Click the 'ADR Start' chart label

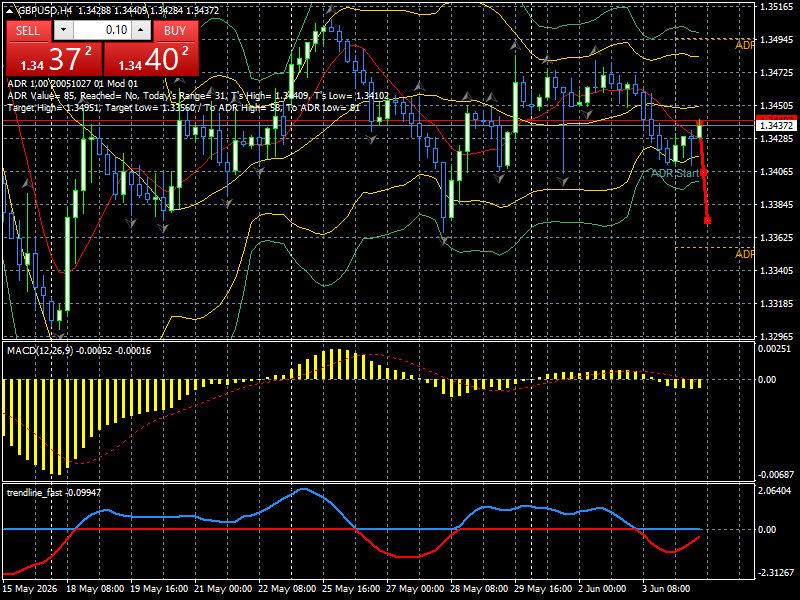click(674, 173)
